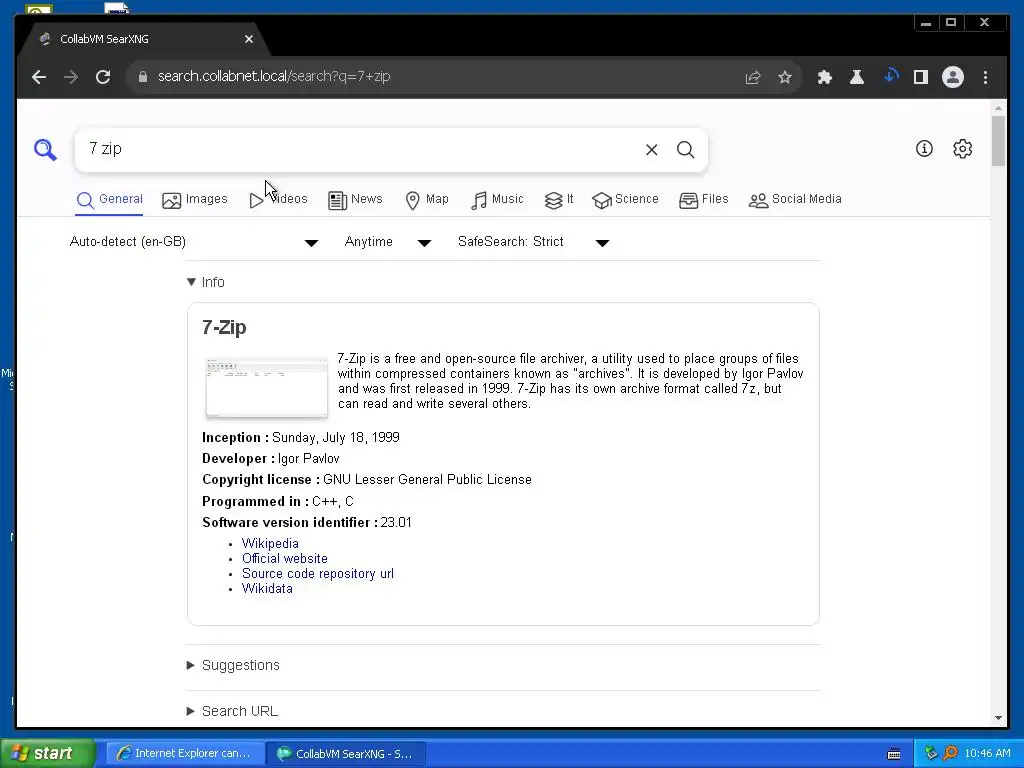
Task: Click the blue update arrow toolbar icon
Action: [891, 76]
